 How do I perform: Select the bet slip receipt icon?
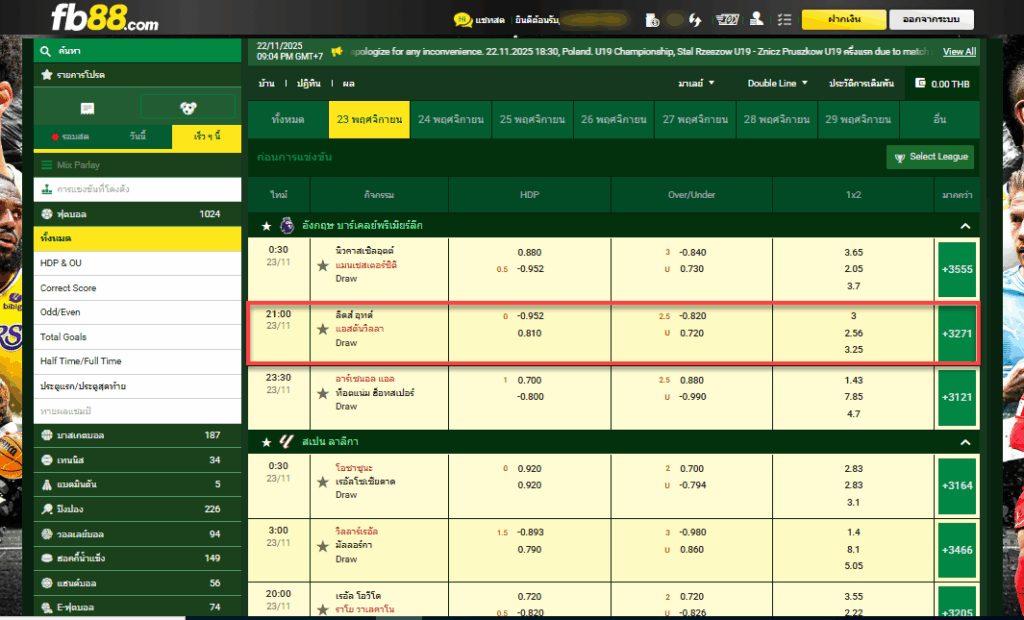[x=87, y=108]
